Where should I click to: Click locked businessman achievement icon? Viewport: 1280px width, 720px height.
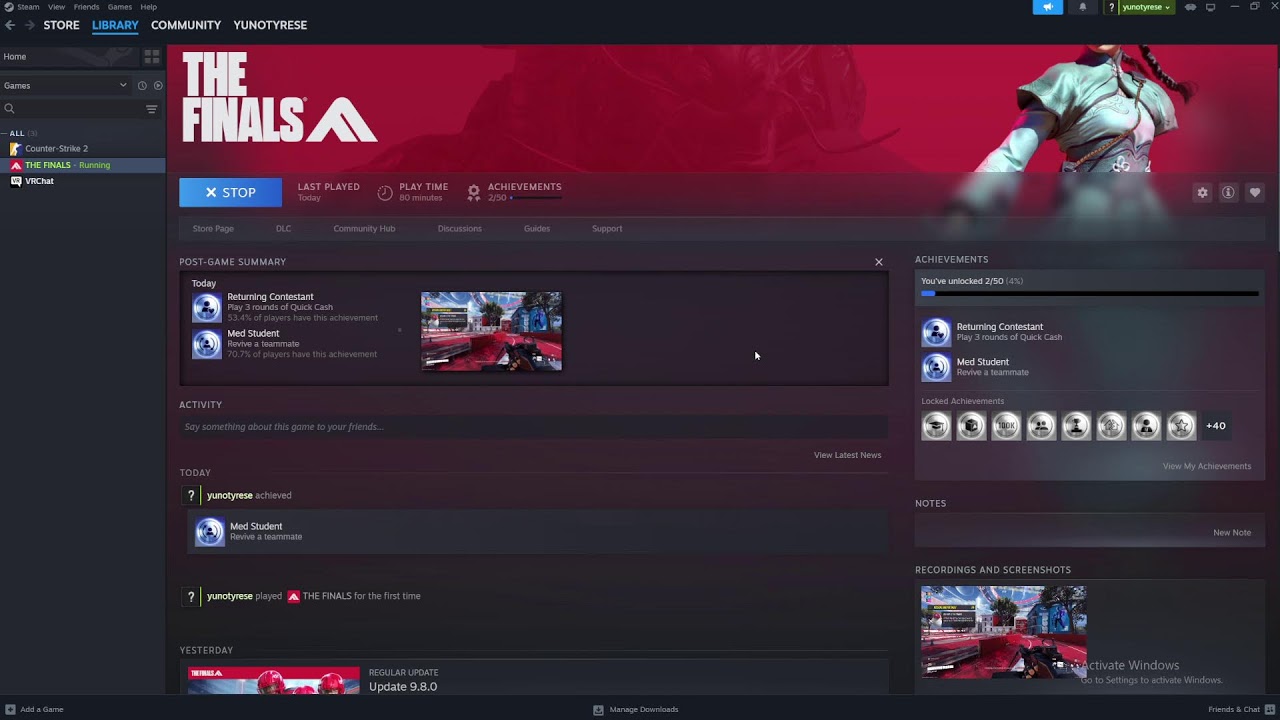(1146, 426)
